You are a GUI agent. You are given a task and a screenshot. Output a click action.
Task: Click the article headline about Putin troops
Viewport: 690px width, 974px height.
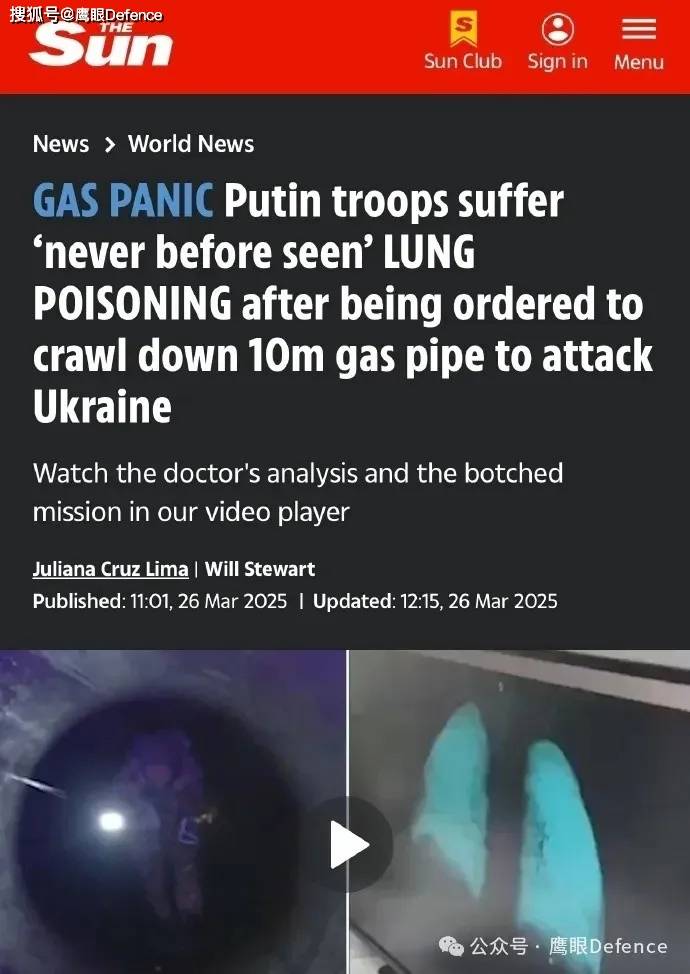[343, 304]
